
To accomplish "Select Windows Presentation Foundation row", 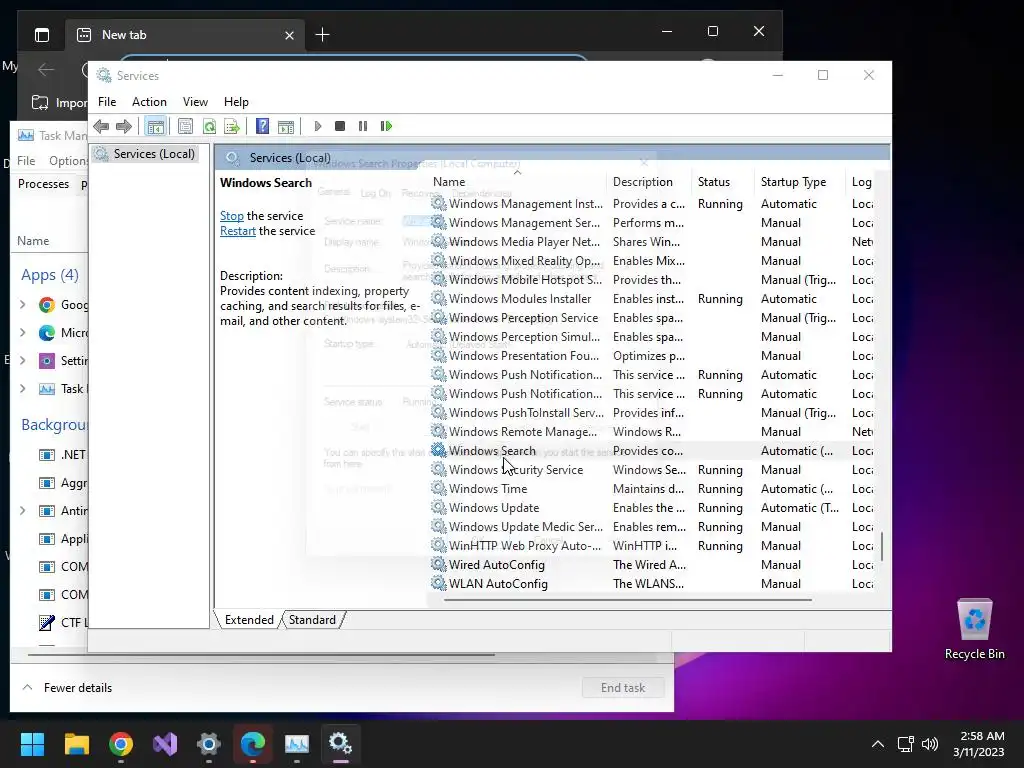I will pos(651,356).
